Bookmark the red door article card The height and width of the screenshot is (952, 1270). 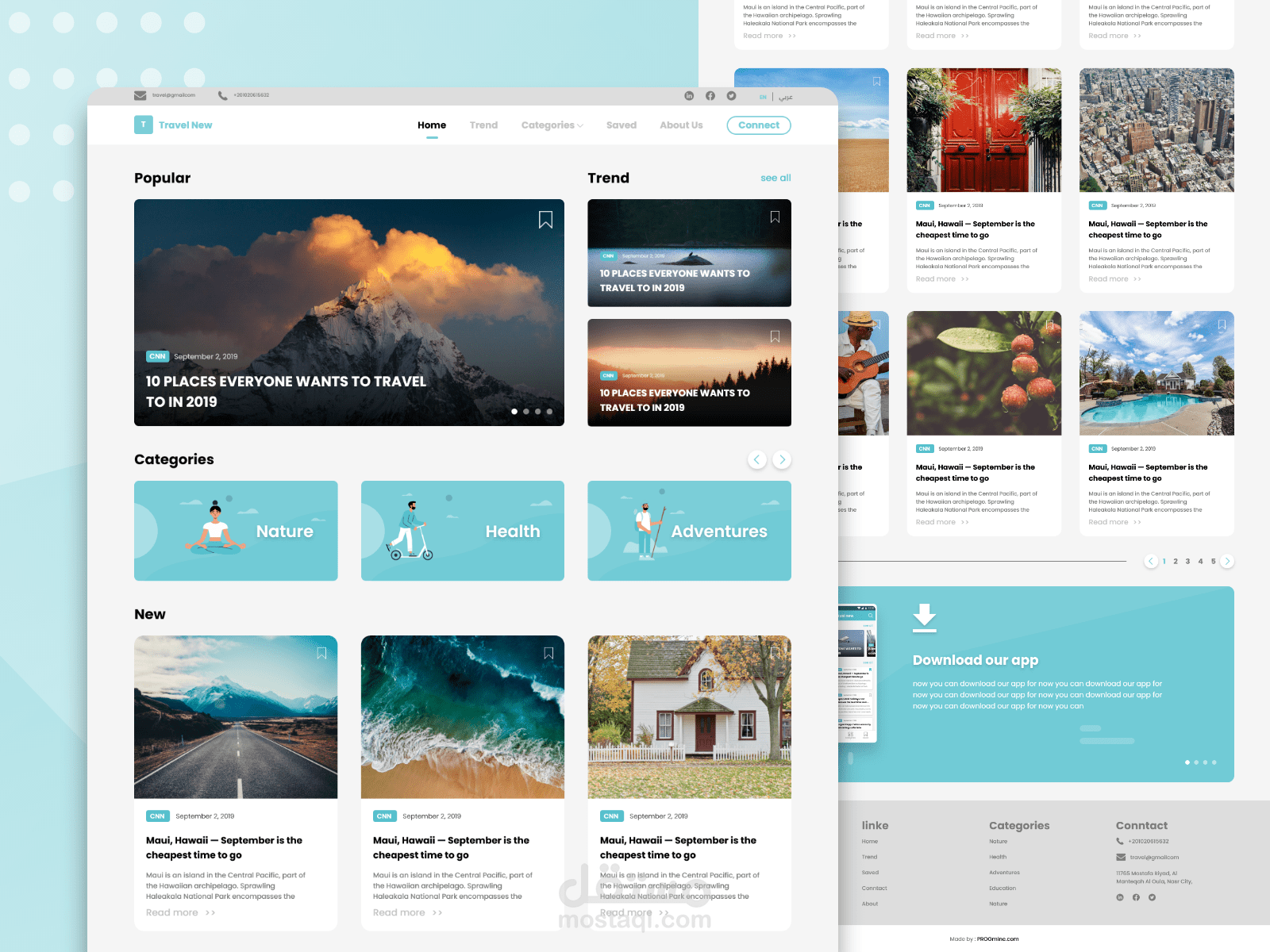[1049, 81]
